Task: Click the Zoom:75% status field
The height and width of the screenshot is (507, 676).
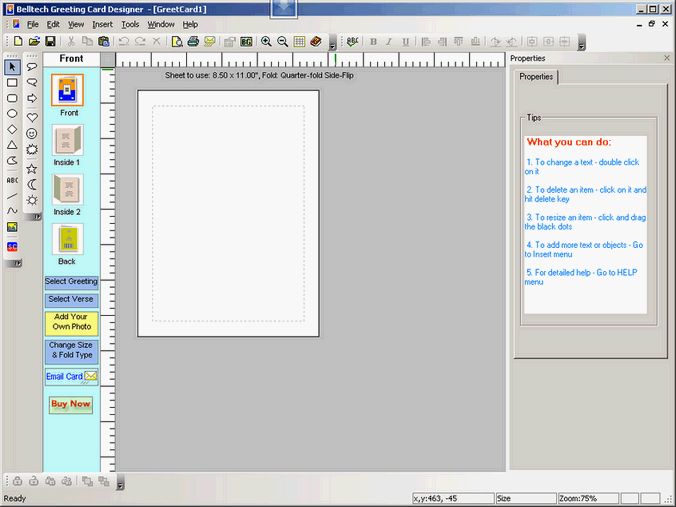Action: click(588, 498)
